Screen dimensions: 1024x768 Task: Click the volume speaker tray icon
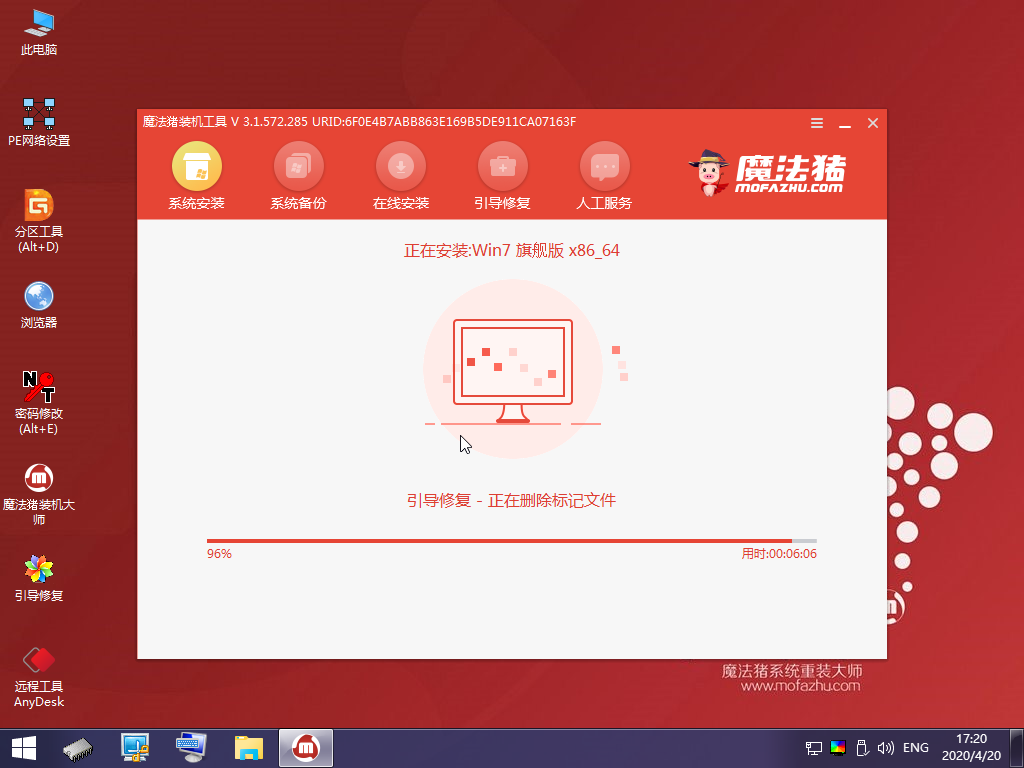(x=886, y=748)
